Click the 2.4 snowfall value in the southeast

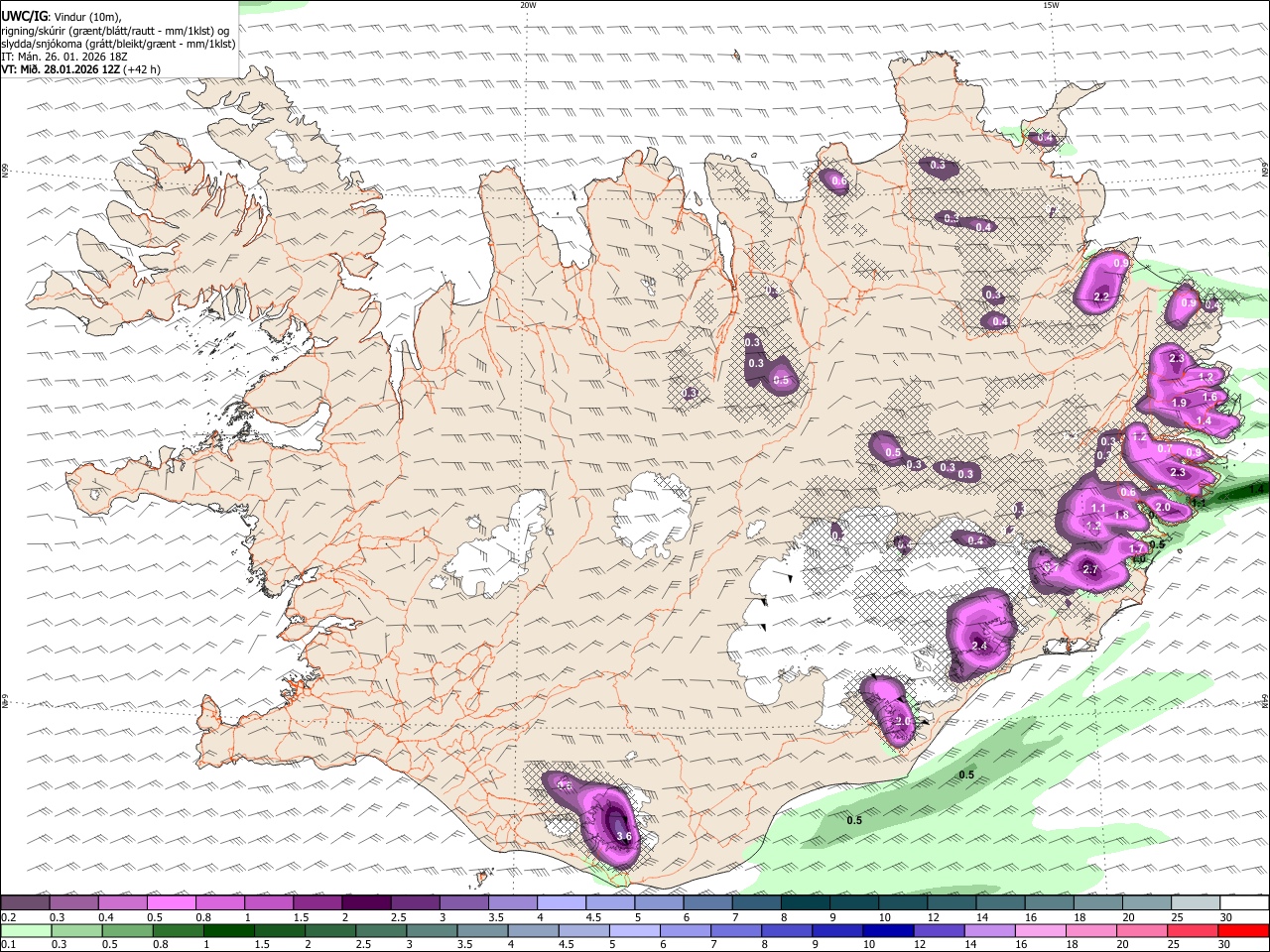[x=979, y=647]
